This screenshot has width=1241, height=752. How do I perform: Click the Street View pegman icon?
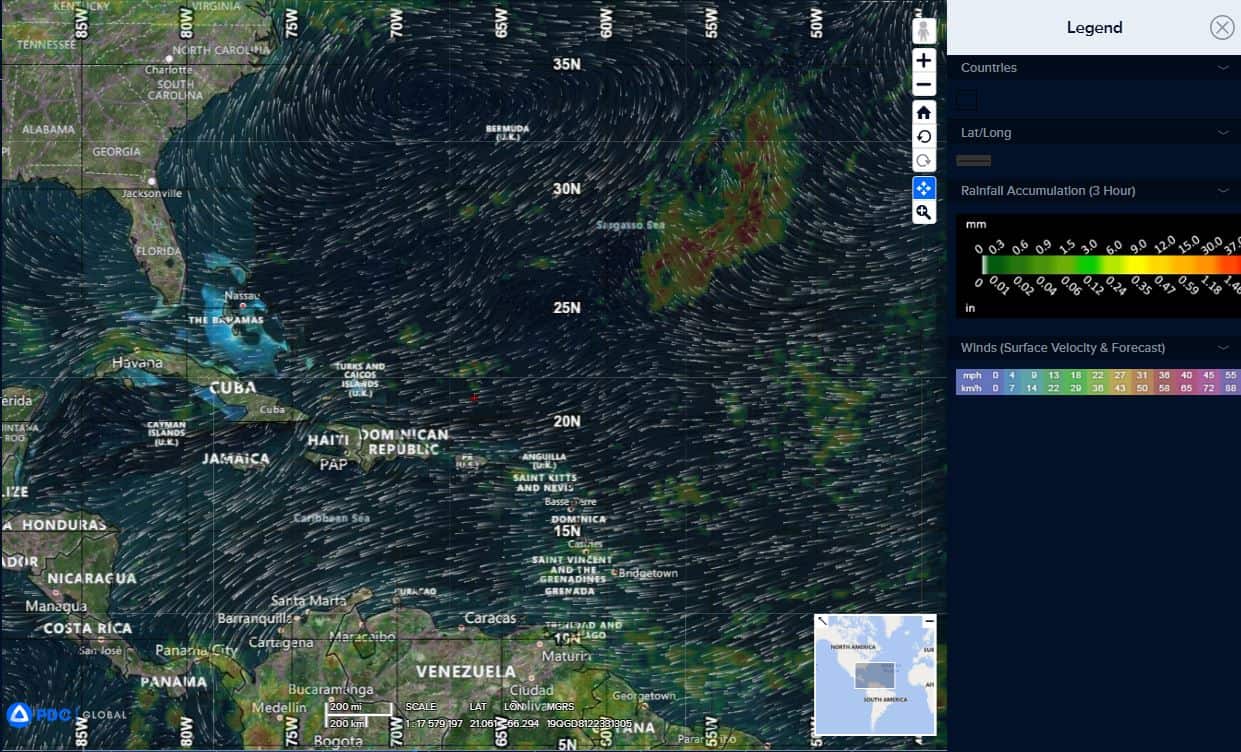[924, 31]
